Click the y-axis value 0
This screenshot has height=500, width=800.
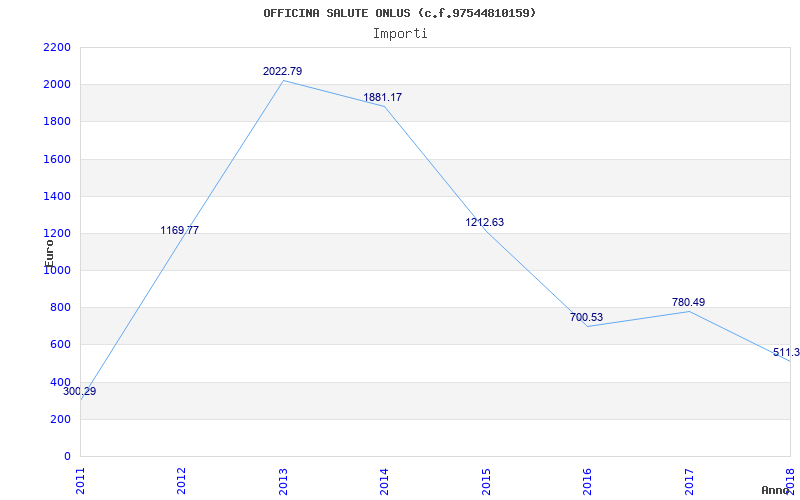pyautogui.click(x=67, y=457)
